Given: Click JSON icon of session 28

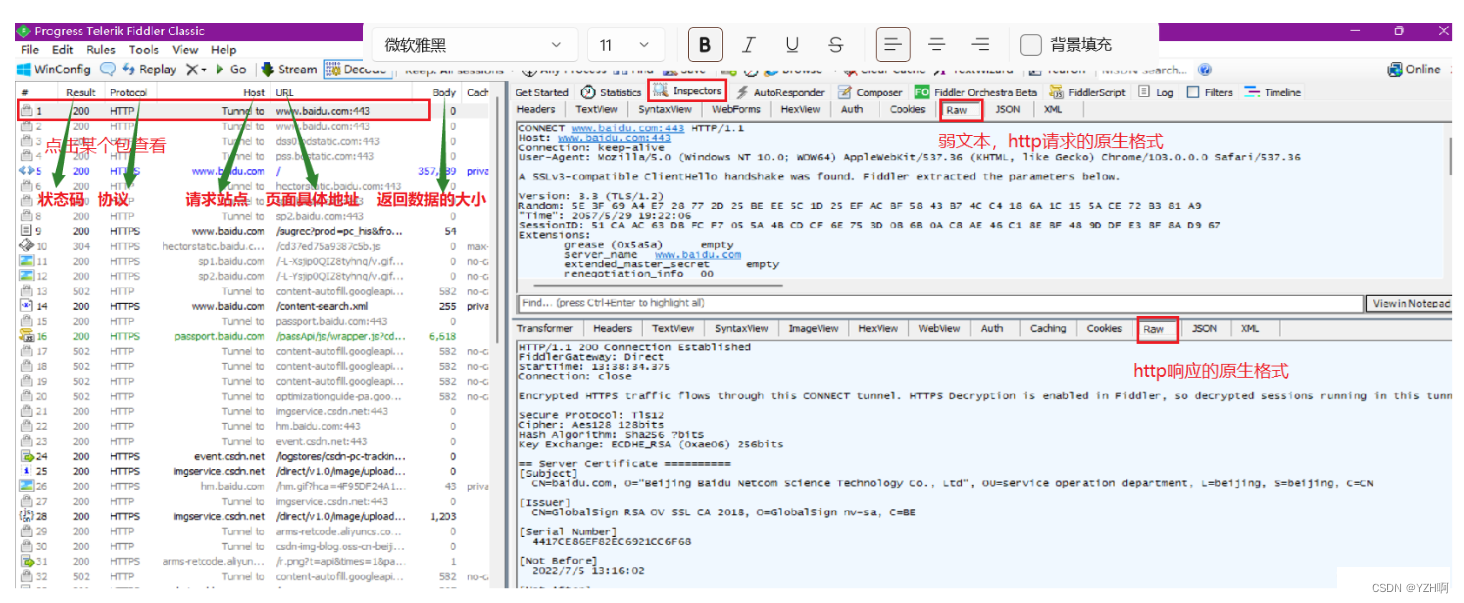Looking at the screenshot, I should (27, 516).
